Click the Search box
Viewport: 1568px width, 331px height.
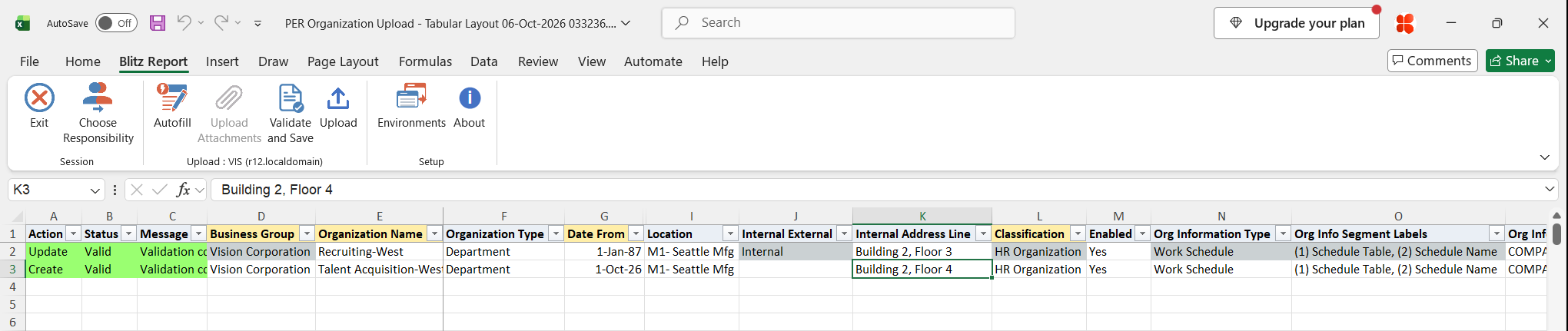(x=839, y=23)
